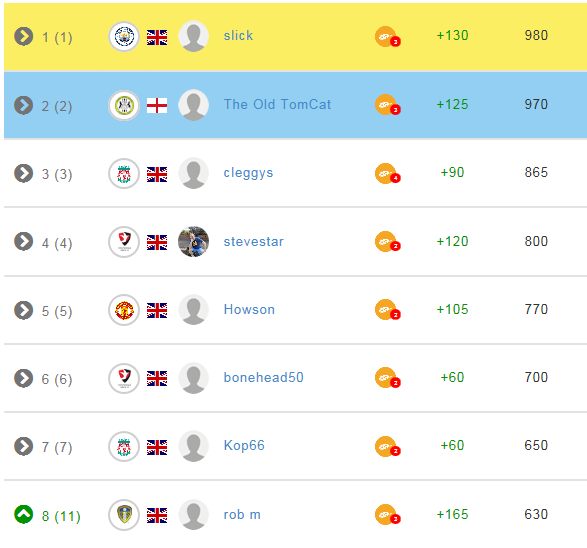Image resolution: width=587 pixels, height=548 pixels.
Task: Click the orange predictions badge for slick
Action: point(387,37)
